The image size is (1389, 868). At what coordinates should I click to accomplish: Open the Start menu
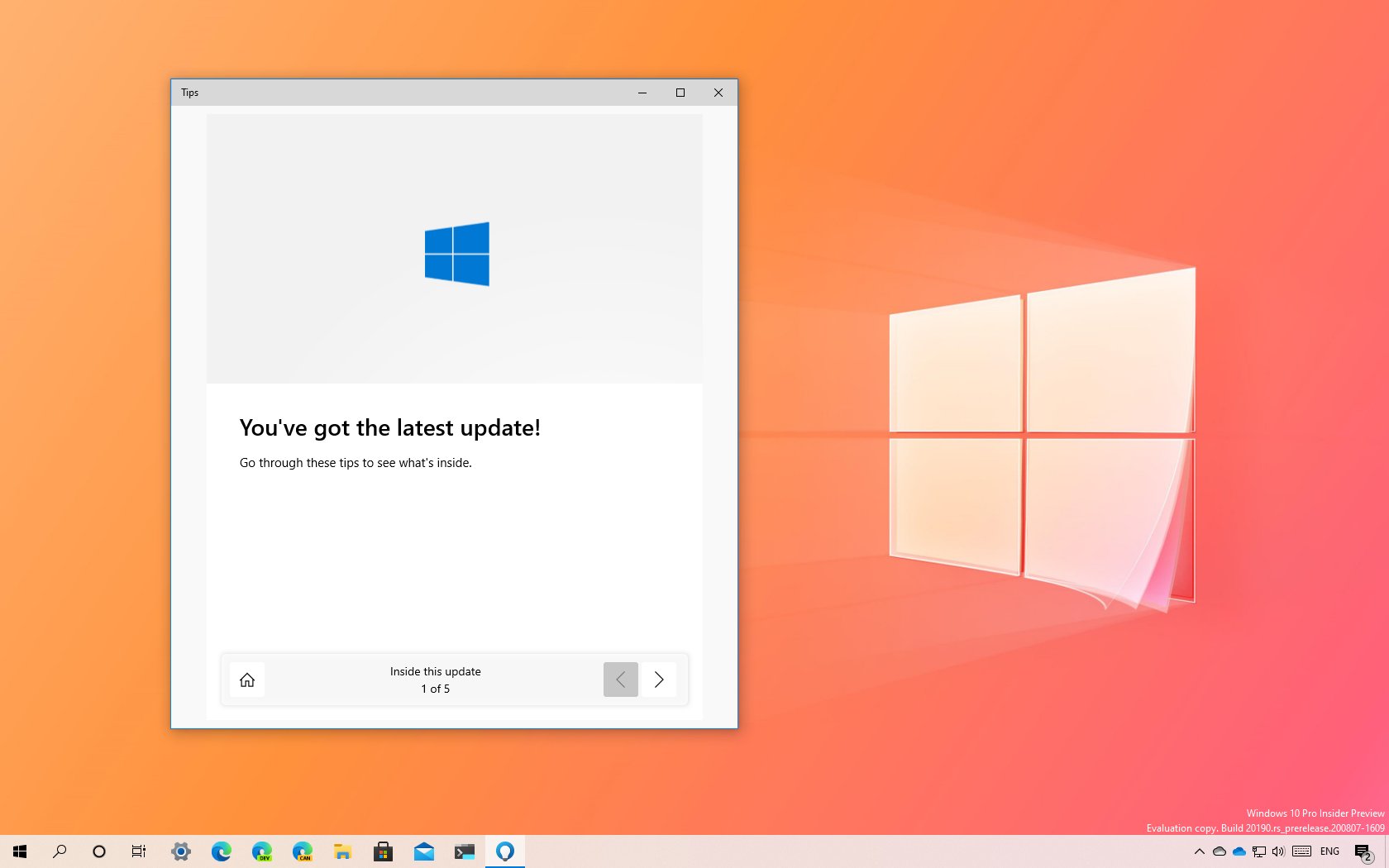click(x=20, y=851)
